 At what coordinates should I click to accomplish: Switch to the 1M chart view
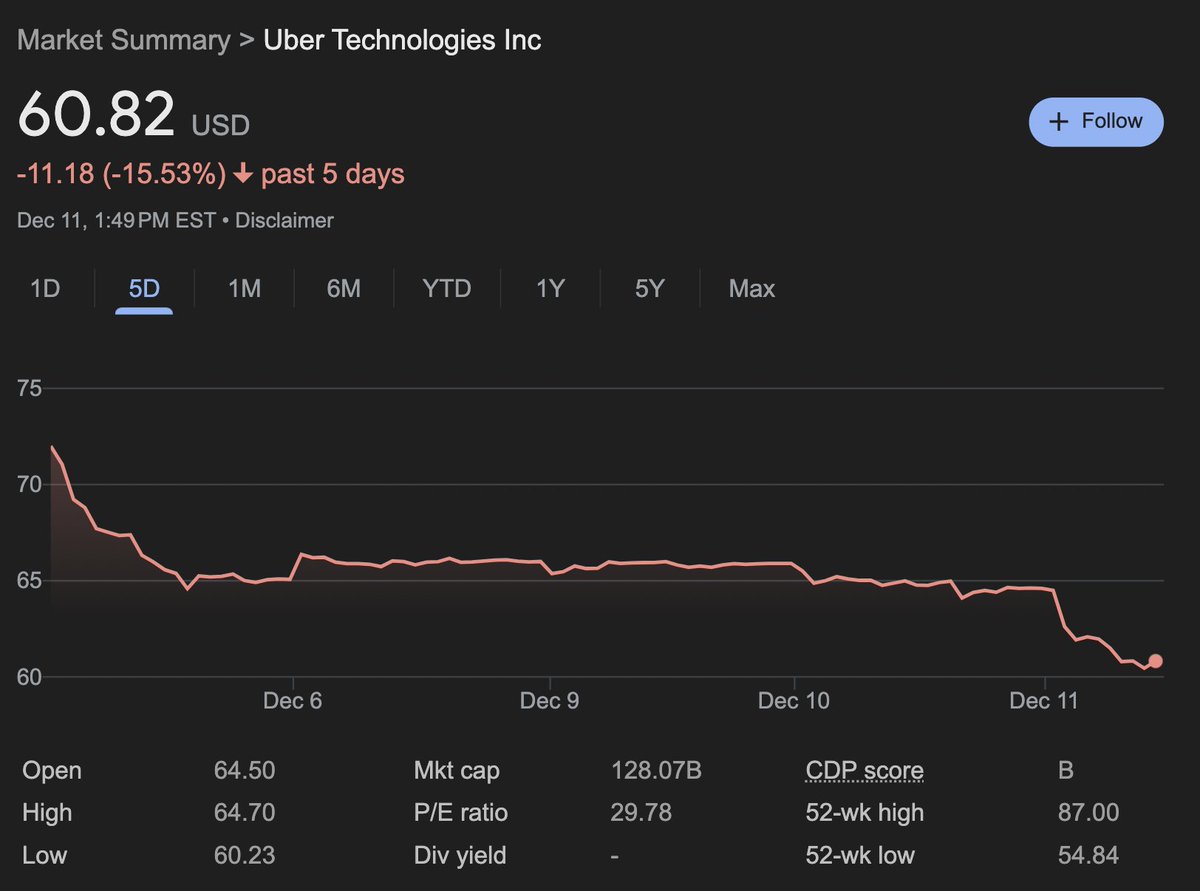click(x=243, y=288)
